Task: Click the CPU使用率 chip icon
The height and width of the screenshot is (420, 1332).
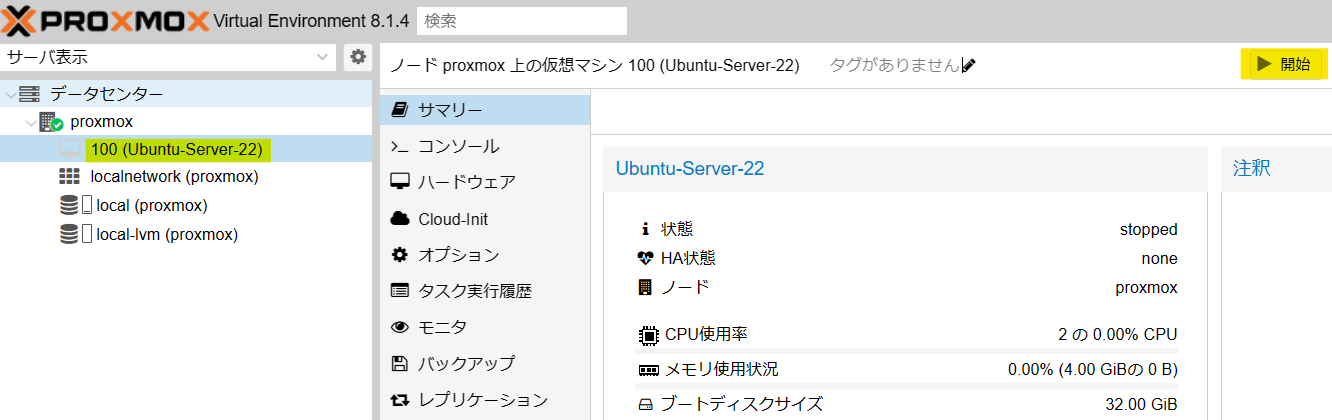Action: click(647, 334)
